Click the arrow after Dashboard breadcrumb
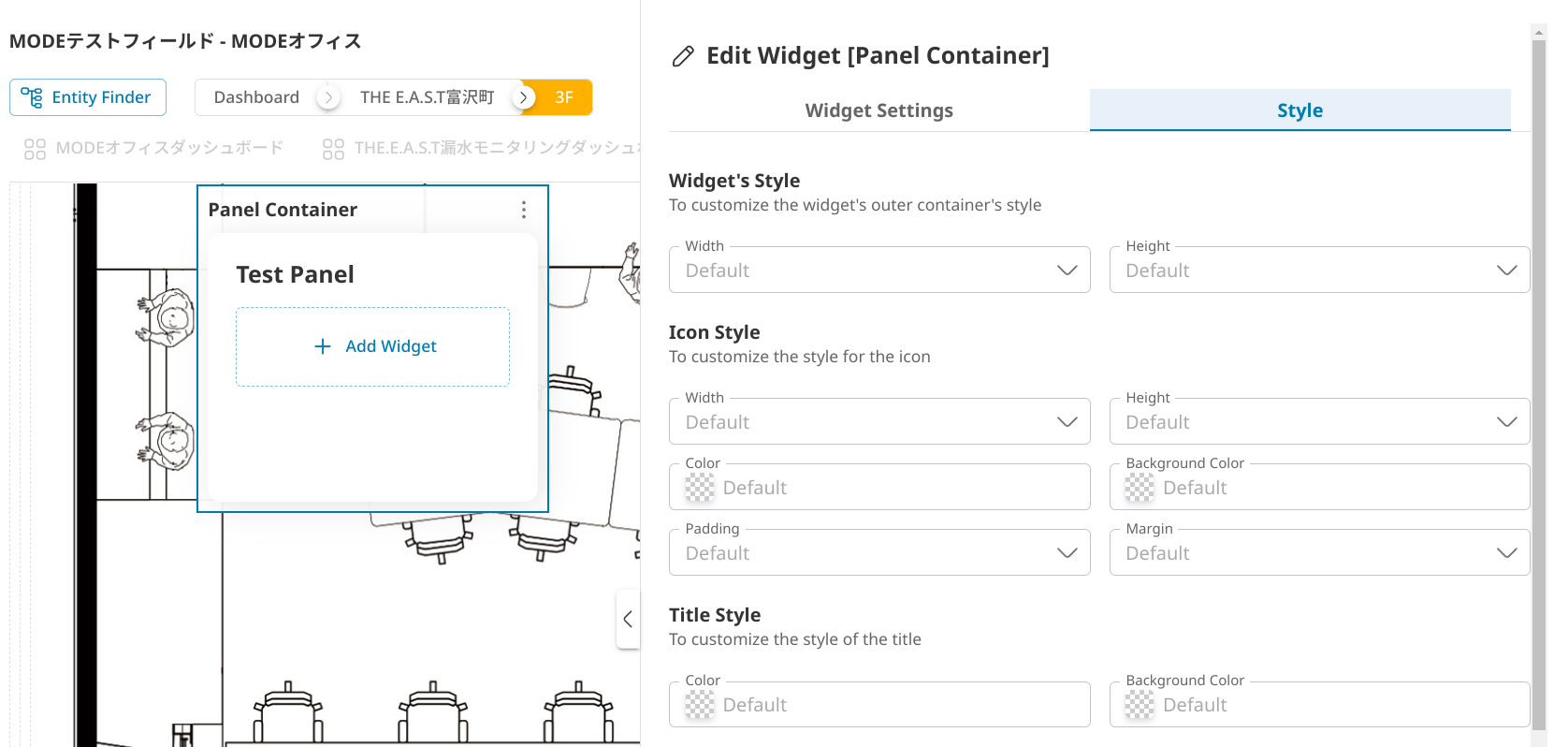 [328, 97]
